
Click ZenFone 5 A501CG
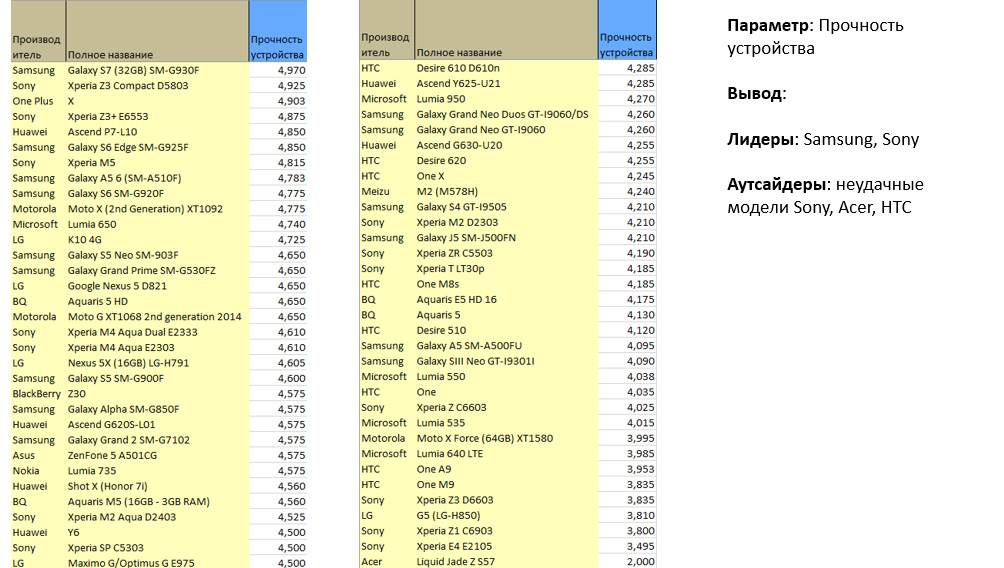pyautogui.click(x=112, y=455)
